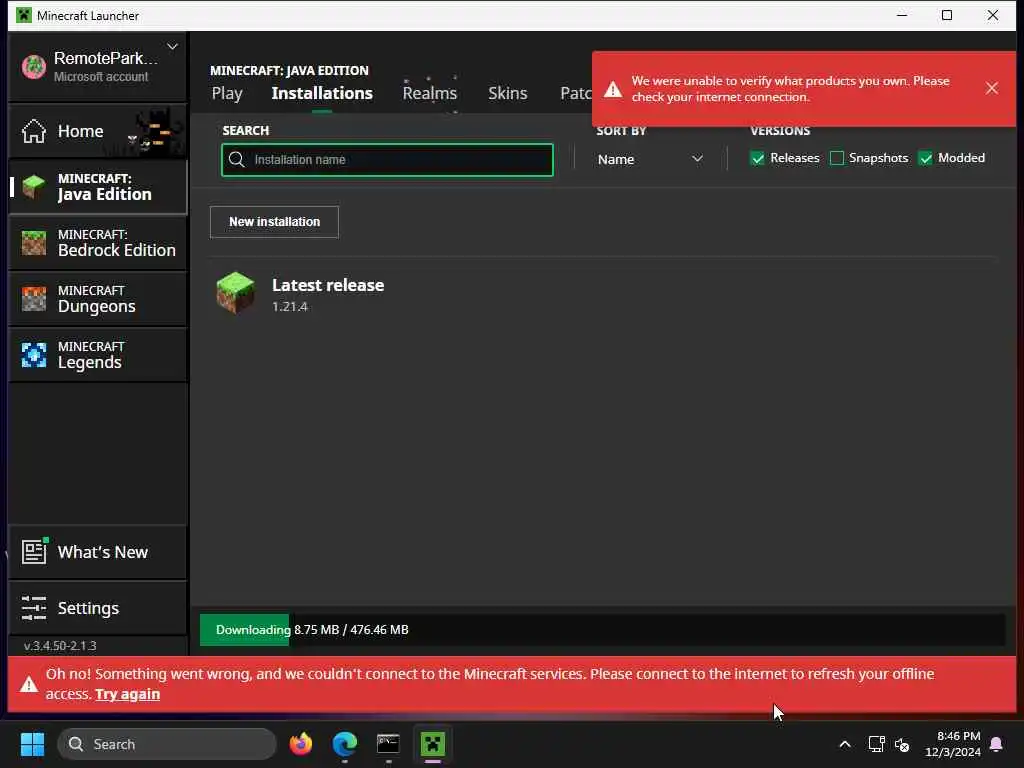The height and width of the screenshot is (768, 1024).
Task: Click the What's New newspaper icon
Action: (35, 551)
